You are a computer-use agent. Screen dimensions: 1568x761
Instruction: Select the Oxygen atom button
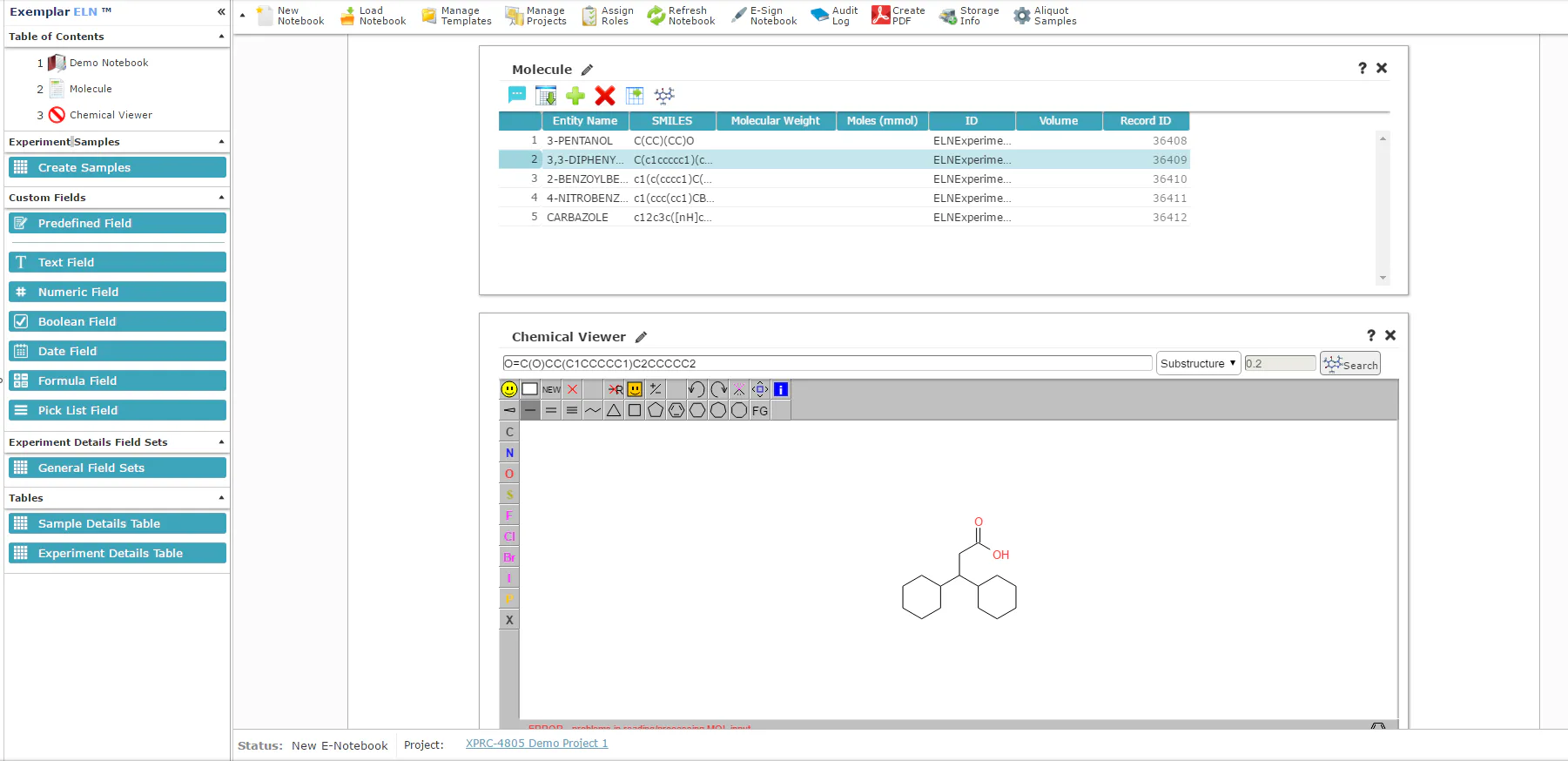click(x=509, y=474)
